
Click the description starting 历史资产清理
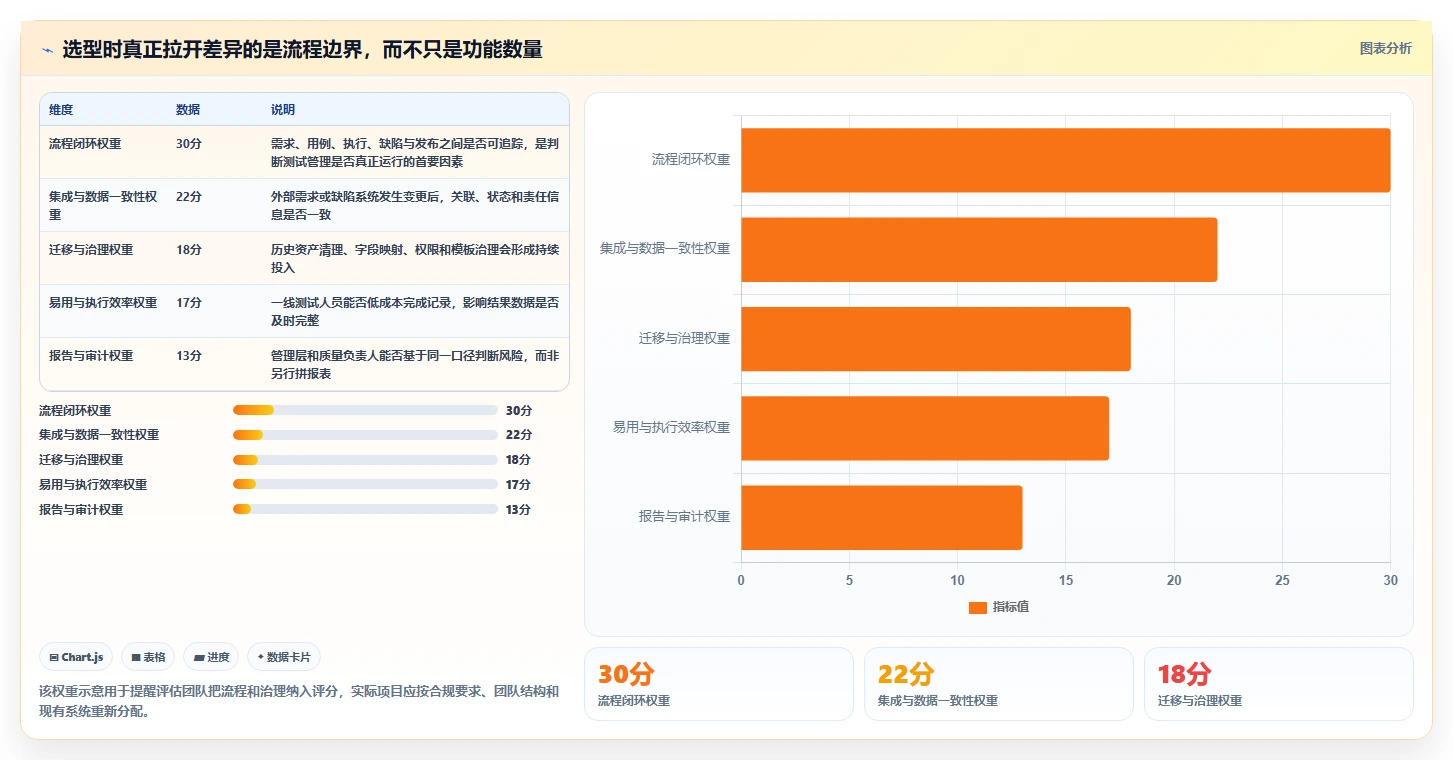pyautogui.click(x=415, y=259)
